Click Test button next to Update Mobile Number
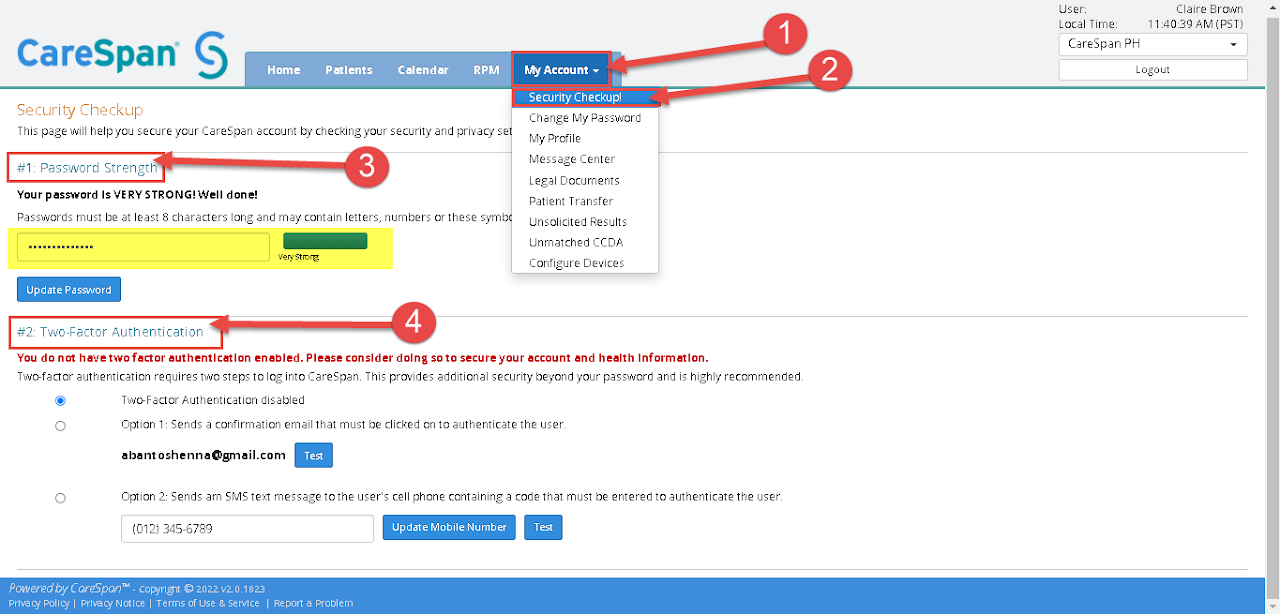This screenshot has width=1280, height=614. [543, 527]
